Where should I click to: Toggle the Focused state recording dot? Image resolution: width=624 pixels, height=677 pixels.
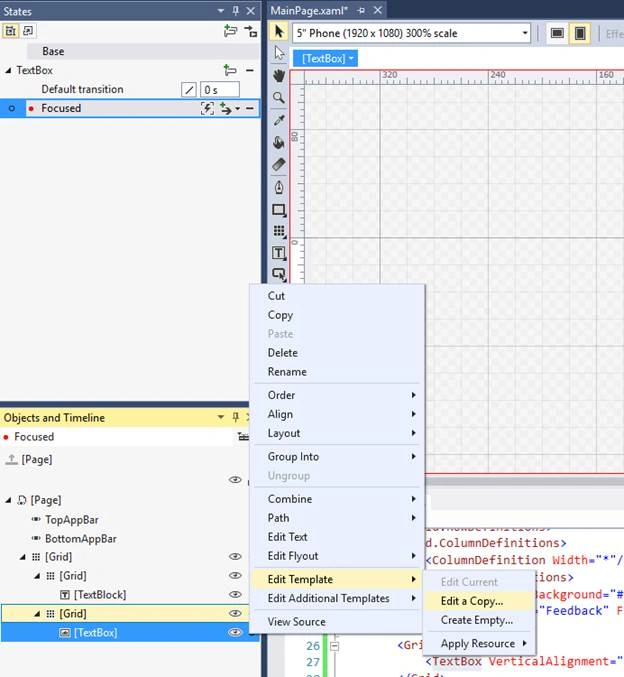click(31, 108)
